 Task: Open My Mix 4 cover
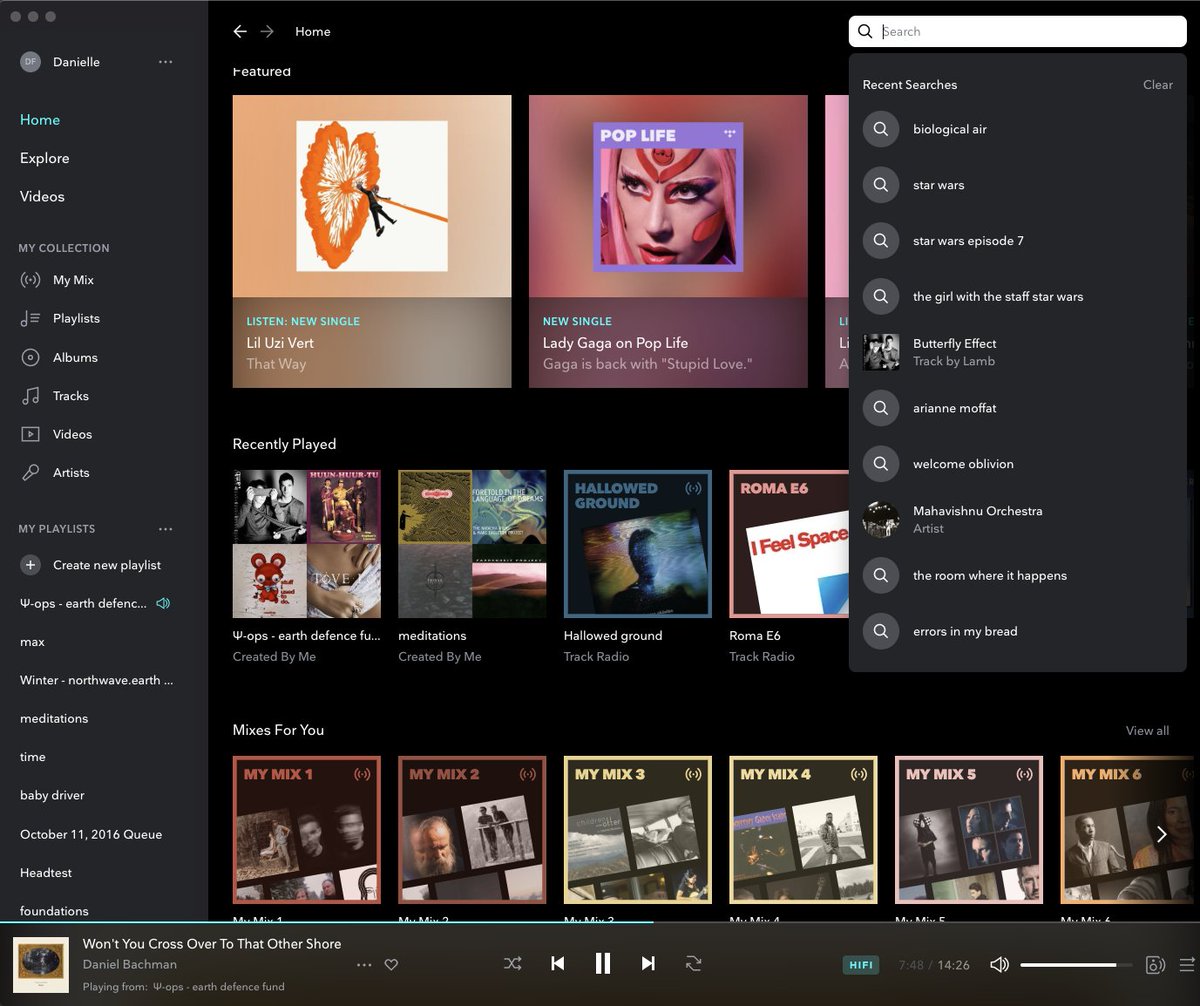[804, 830]
